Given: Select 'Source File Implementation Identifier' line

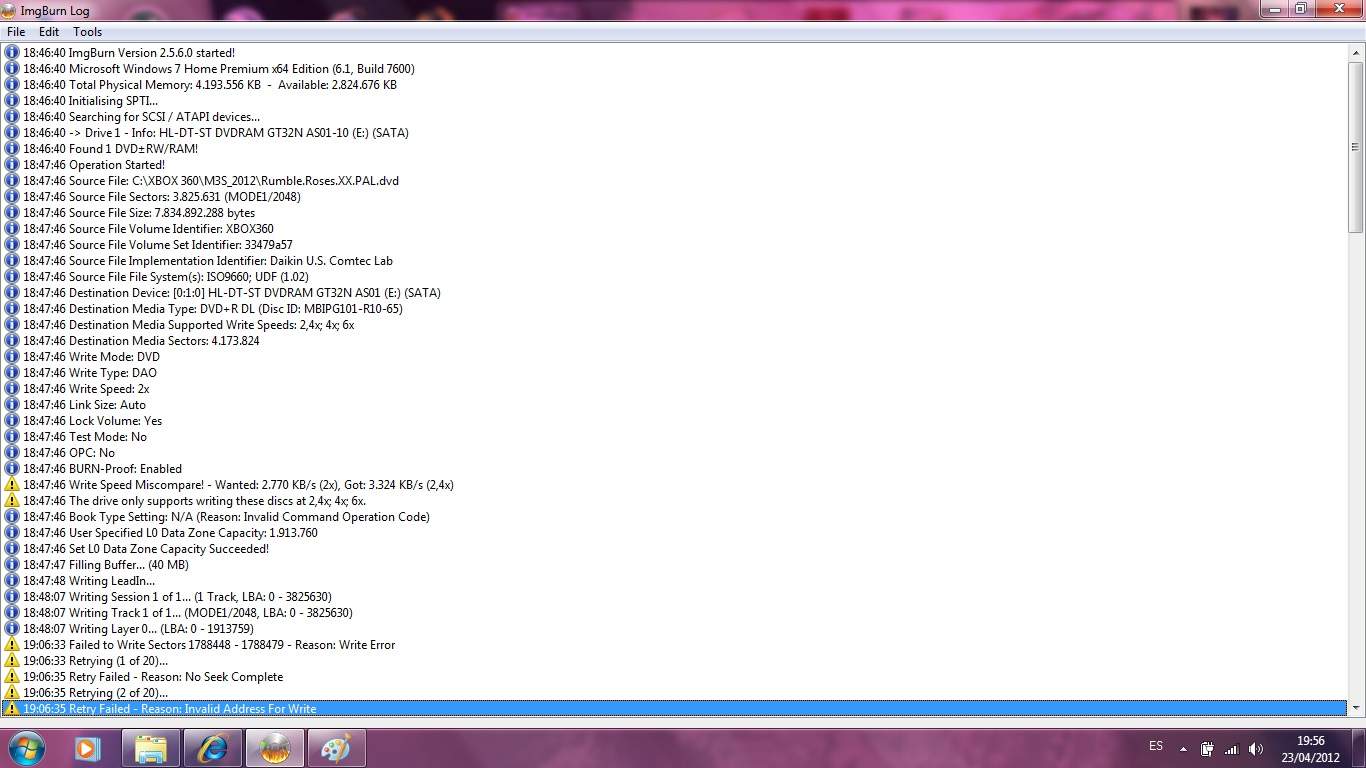Looking at the screenshot, I should coord(675,261).
